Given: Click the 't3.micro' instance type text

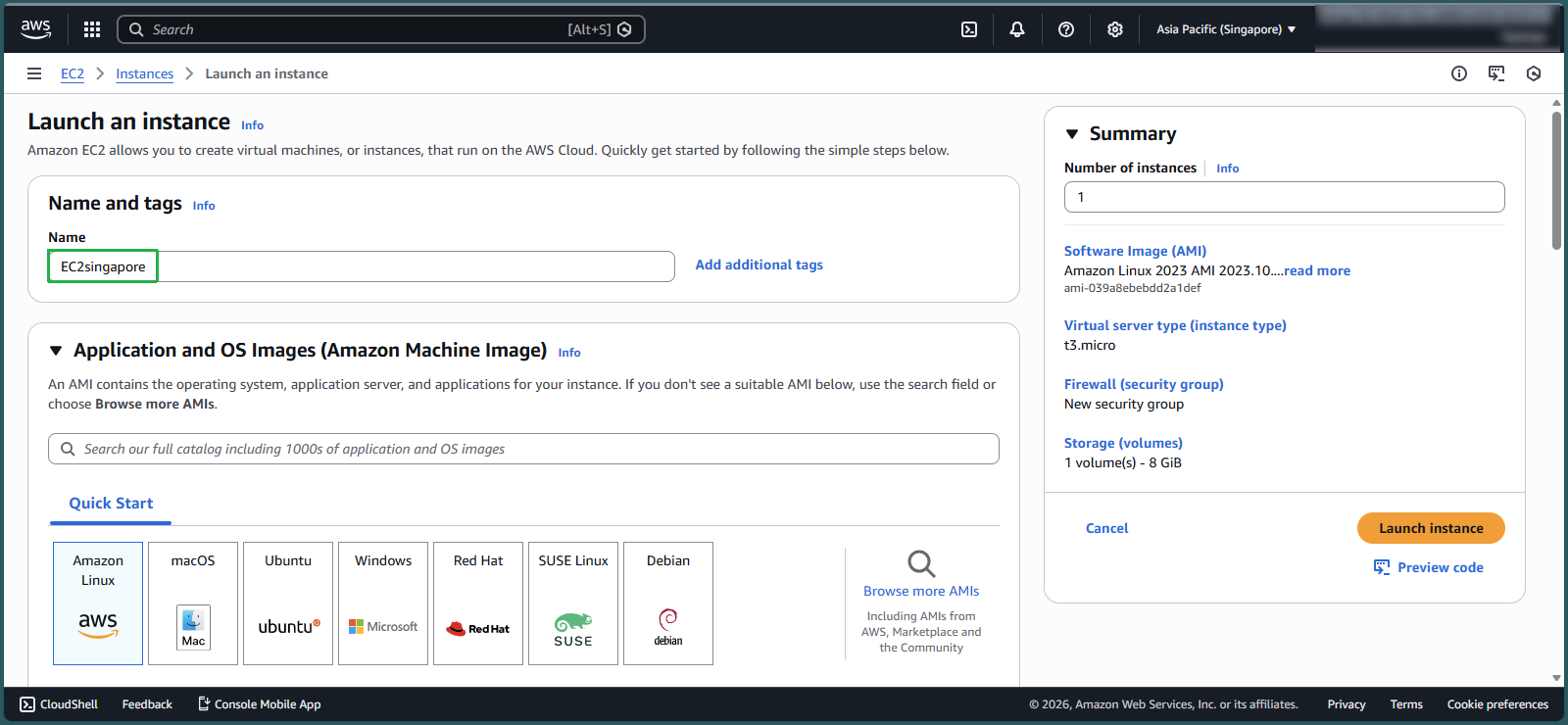Looking at the screenshot, I should click(1090, 345).
